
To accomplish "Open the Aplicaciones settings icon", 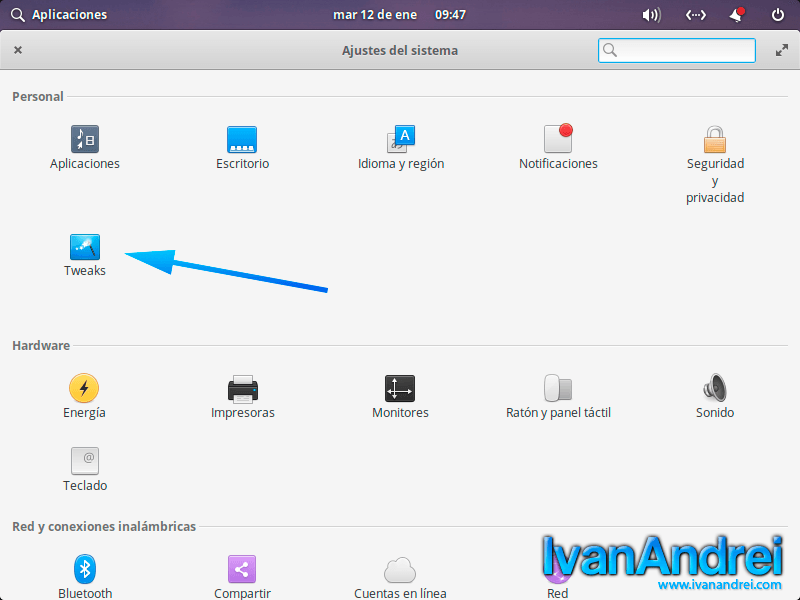I will click(85, 139).
